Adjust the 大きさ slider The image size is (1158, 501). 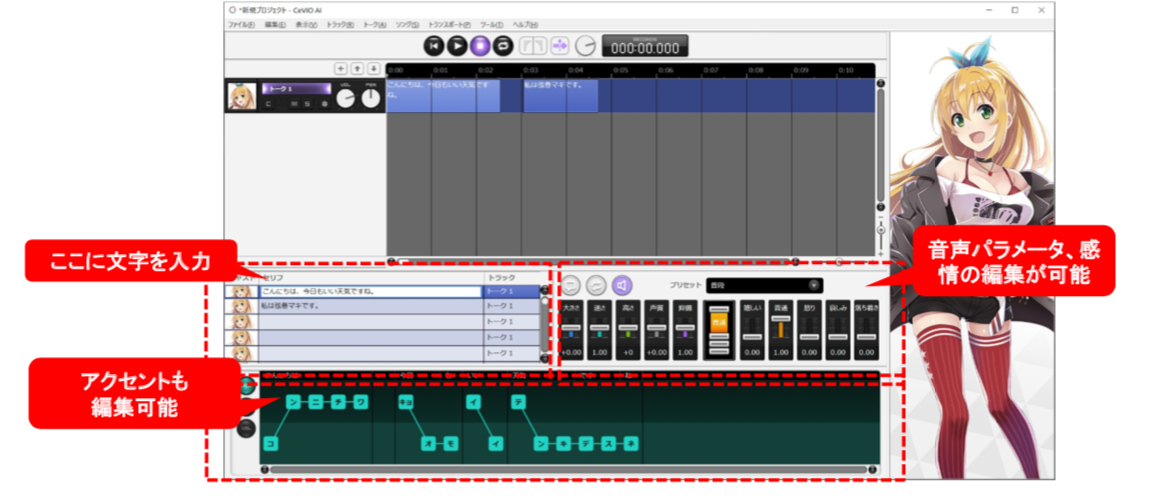[x=571, y=328]
